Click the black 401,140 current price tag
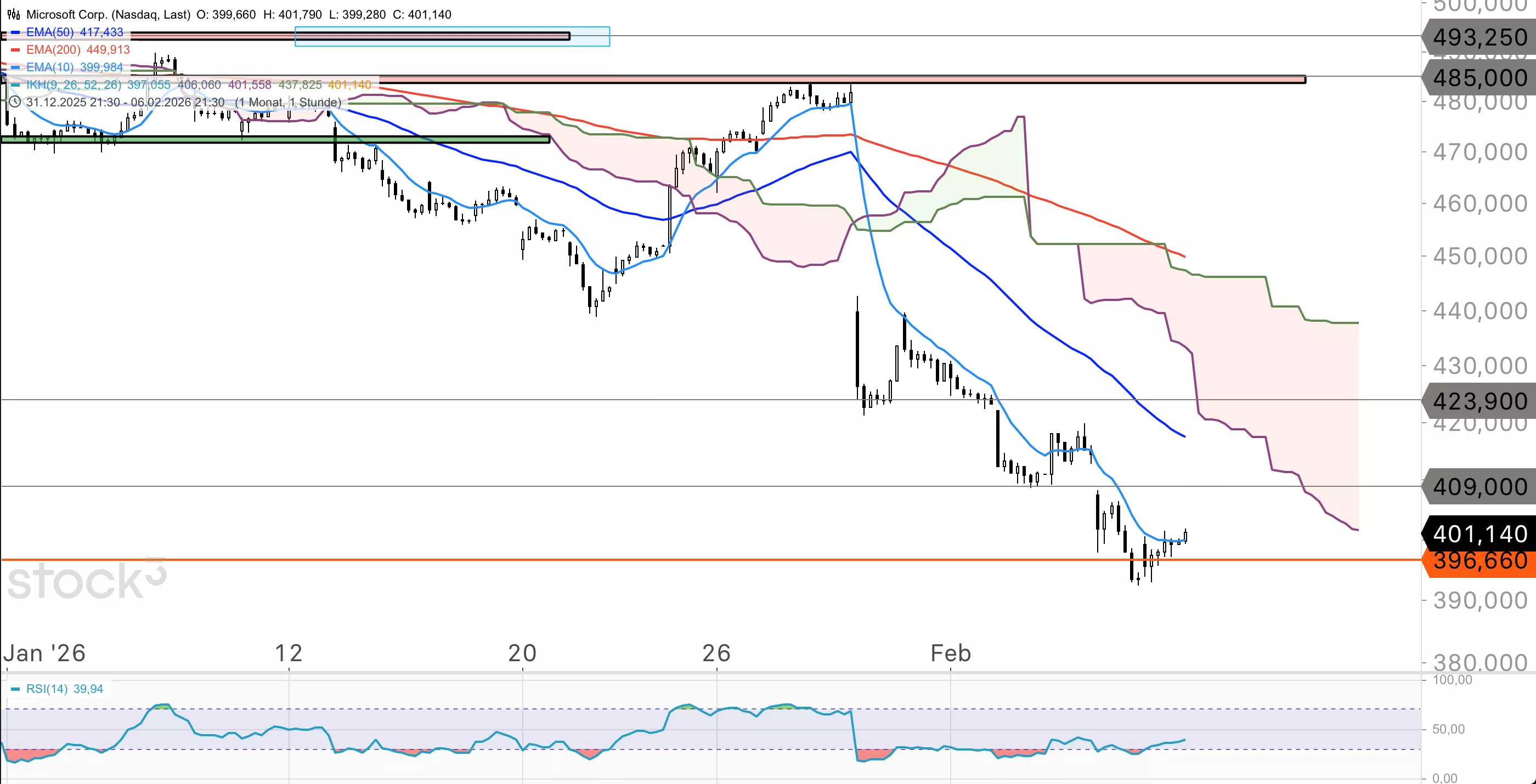The height and width of the screenshot is (784, 1536). coord(1479,534)
